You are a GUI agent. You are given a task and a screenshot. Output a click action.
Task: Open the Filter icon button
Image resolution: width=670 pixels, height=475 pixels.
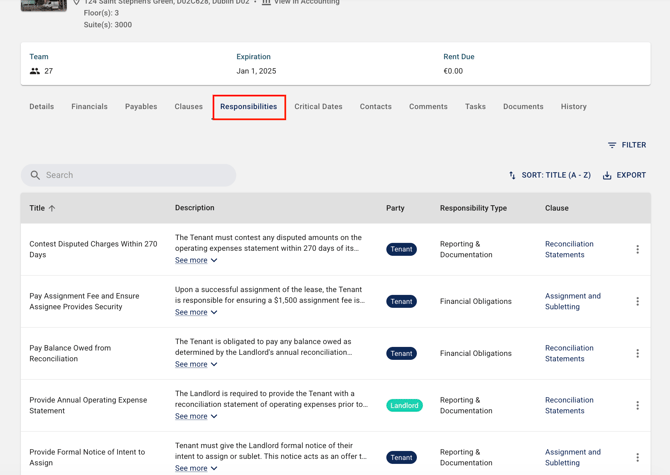pyautogui.click(x=612, y=145)
